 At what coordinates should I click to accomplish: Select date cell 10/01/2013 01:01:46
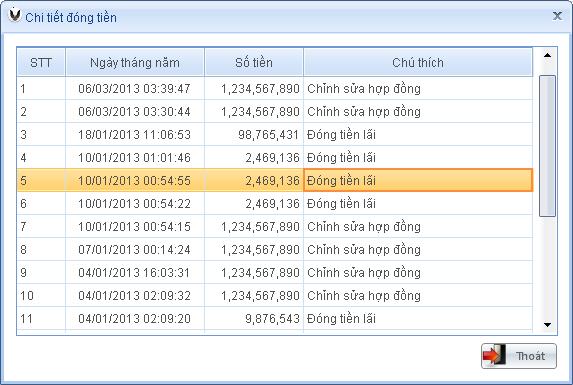(x=134, y=157)
